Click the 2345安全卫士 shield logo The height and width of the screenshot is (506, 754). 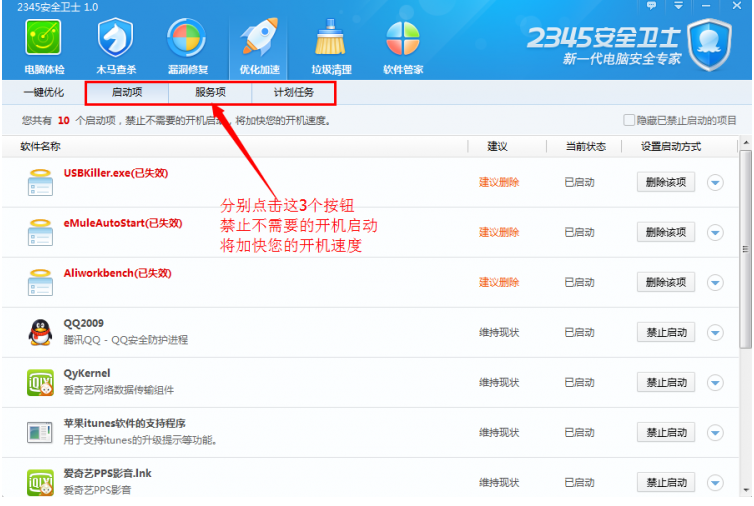coord(710,43)
